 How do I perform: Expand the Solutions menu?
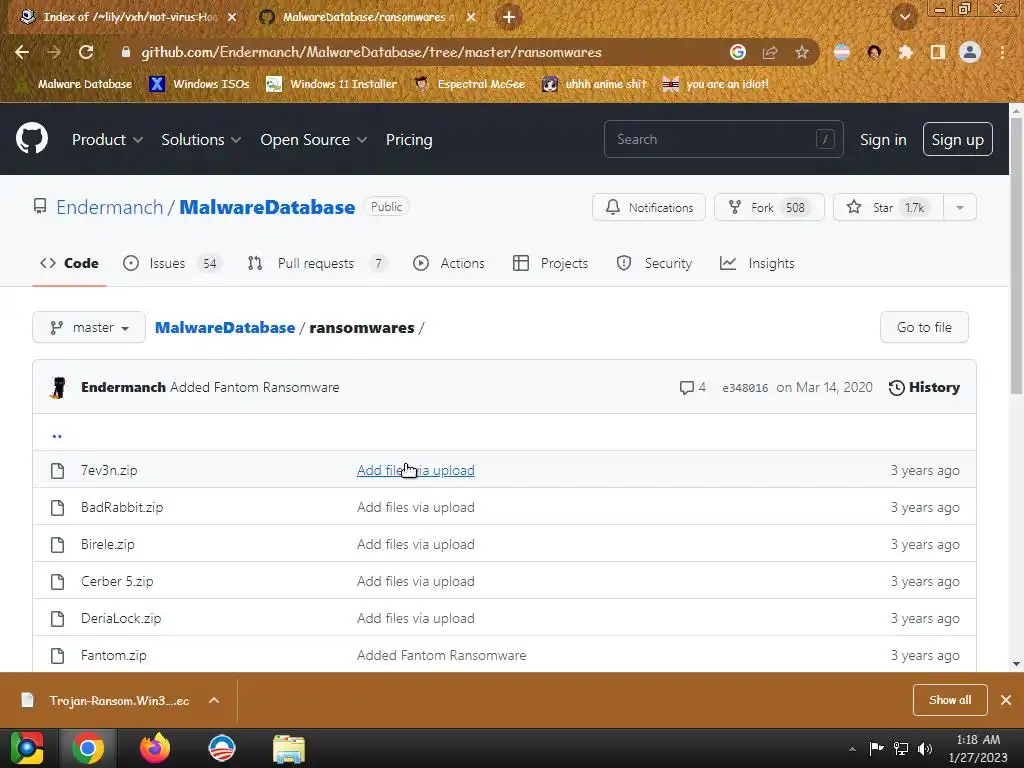click(201, 140)
